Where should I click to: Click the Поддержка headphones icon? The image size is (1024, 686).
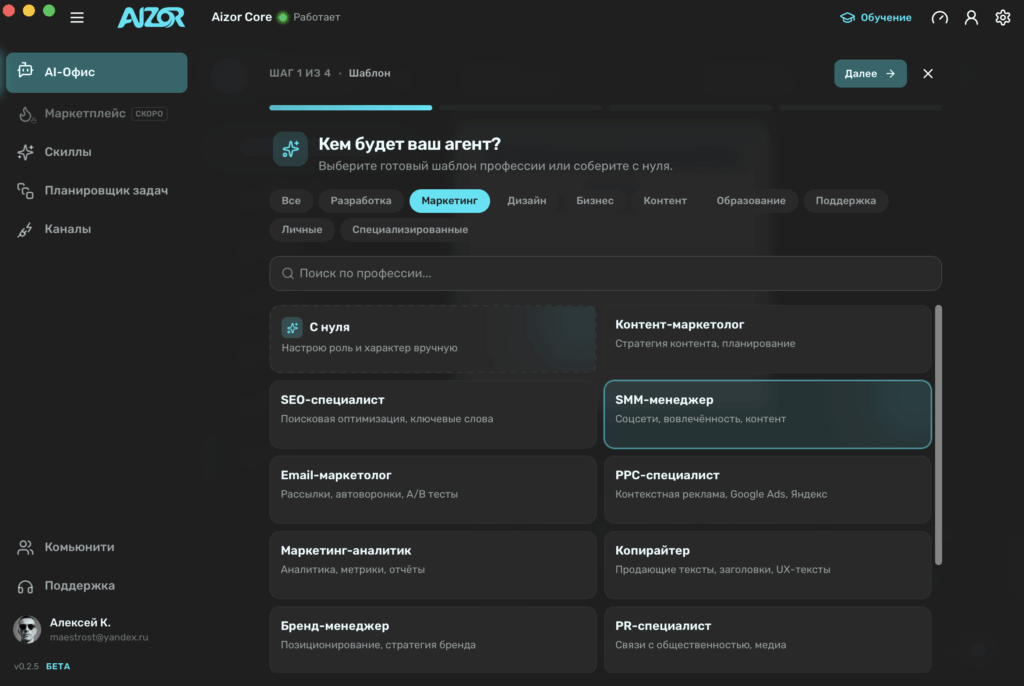coord(25,587)
